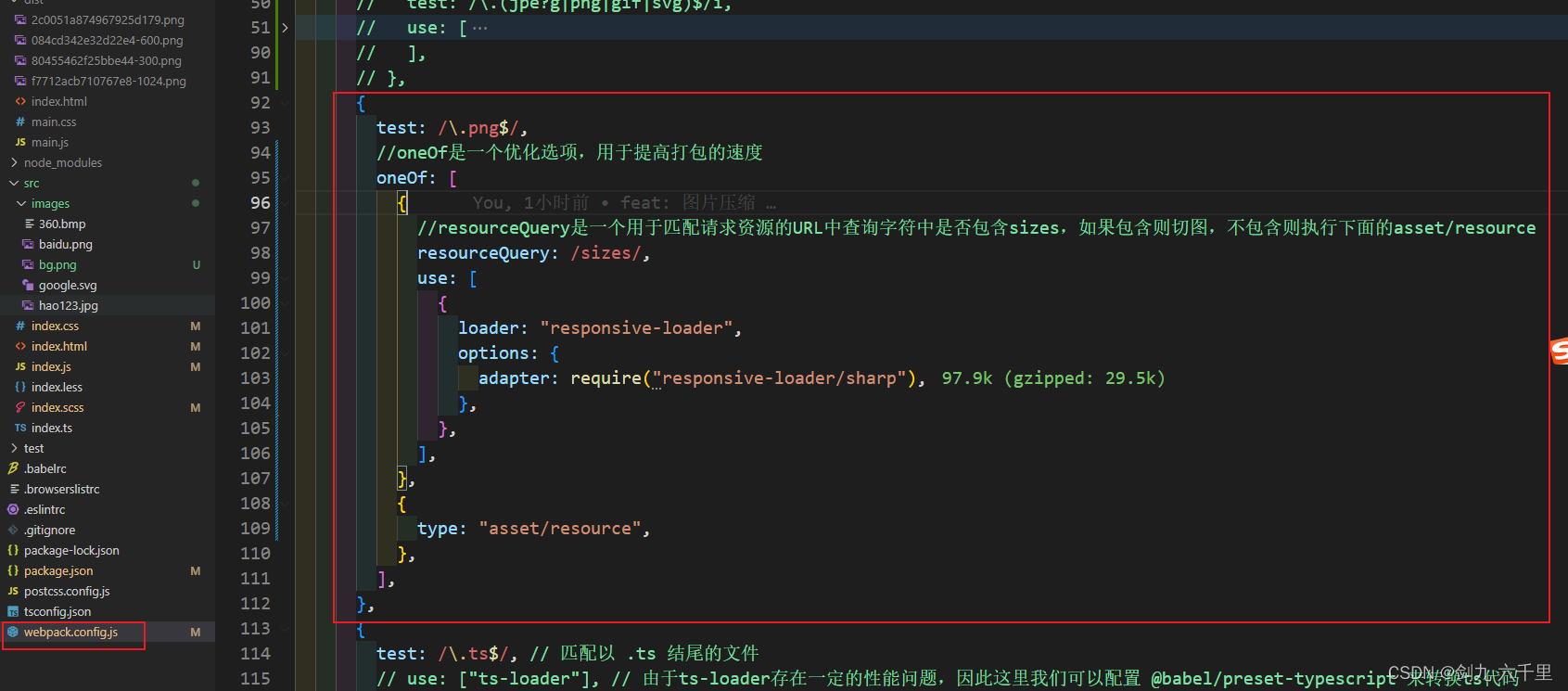Click the Sass icon of index.scss
Viewport: 1568px width, 691px height.
click(20, 407)
